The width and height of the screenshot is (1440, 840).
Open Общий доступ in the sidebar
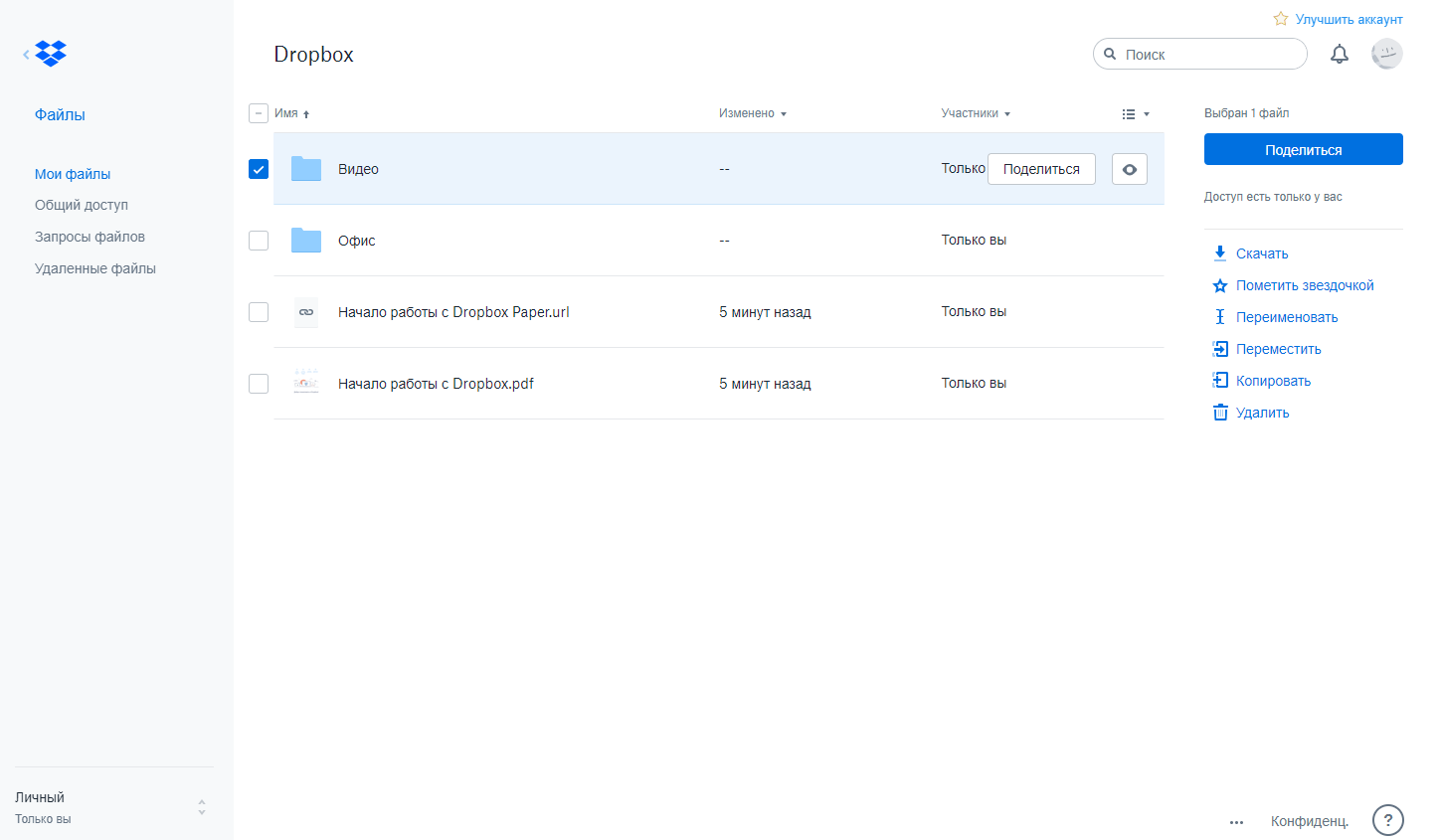pyautogui.click(x=82, y=204)
